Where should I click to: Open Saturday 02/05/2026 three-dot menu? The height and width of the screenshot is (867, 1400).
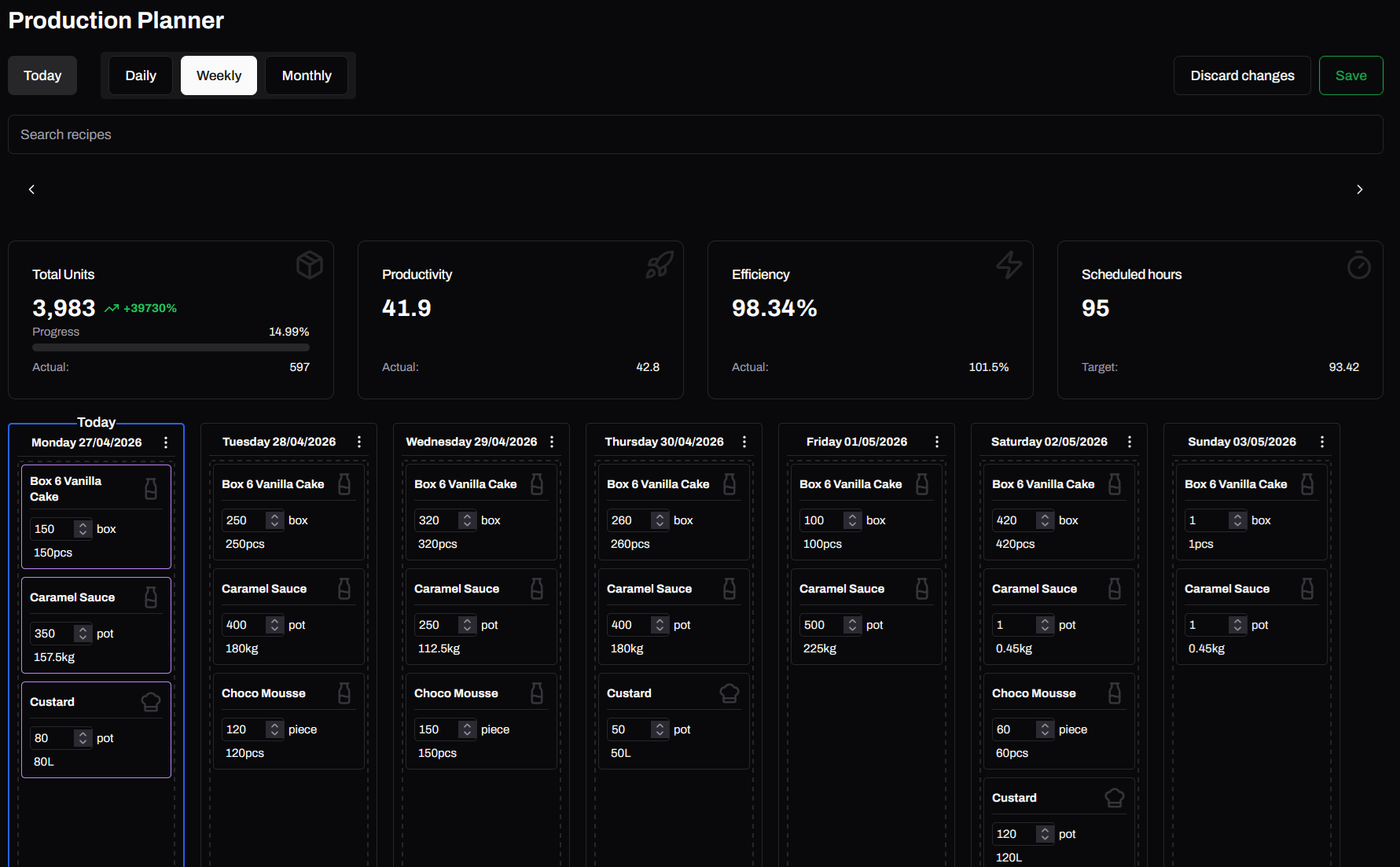coord(1130,442)
